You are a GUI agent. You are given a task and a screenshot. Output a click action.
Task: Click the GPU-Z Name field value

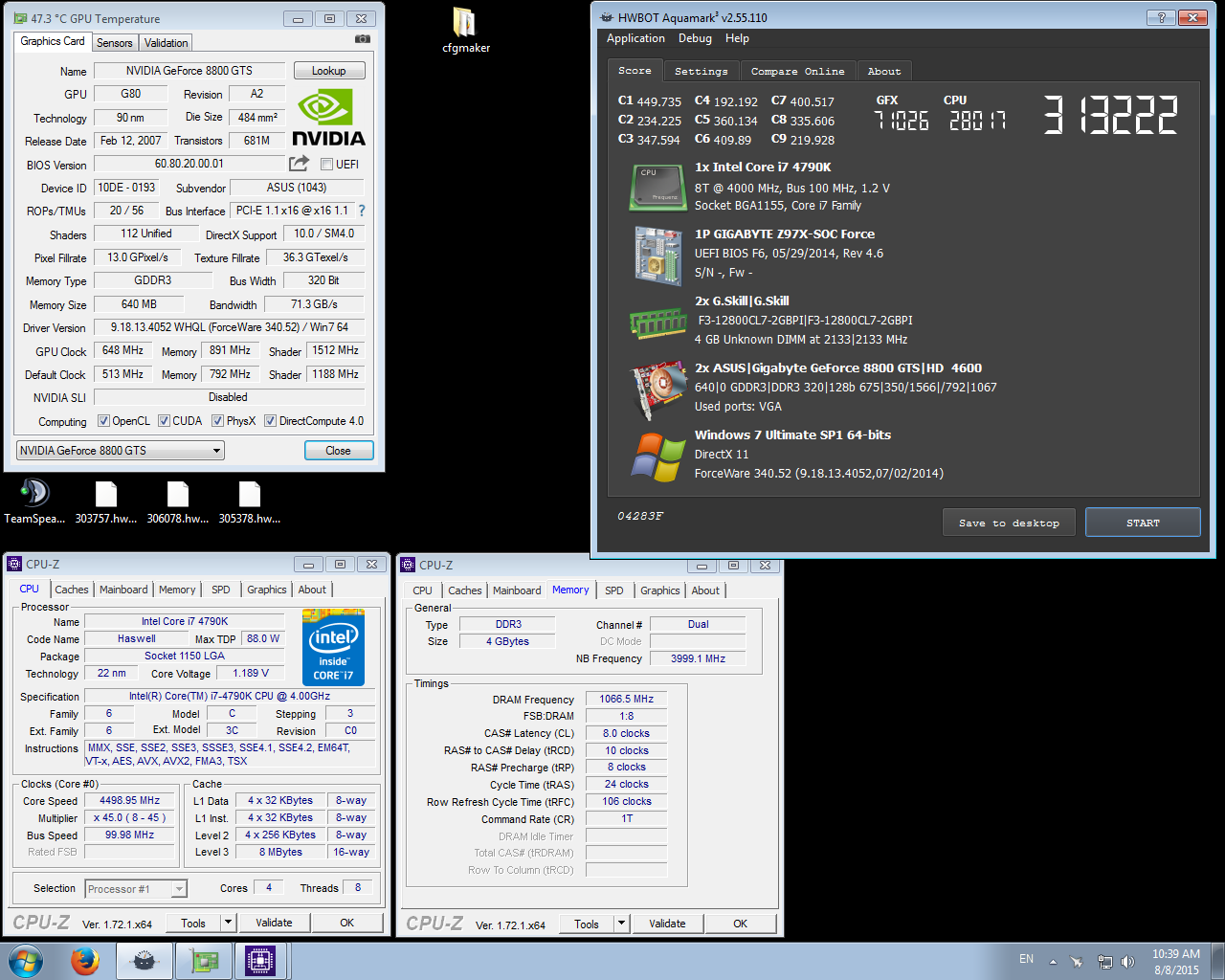click(x=189, y=71)
